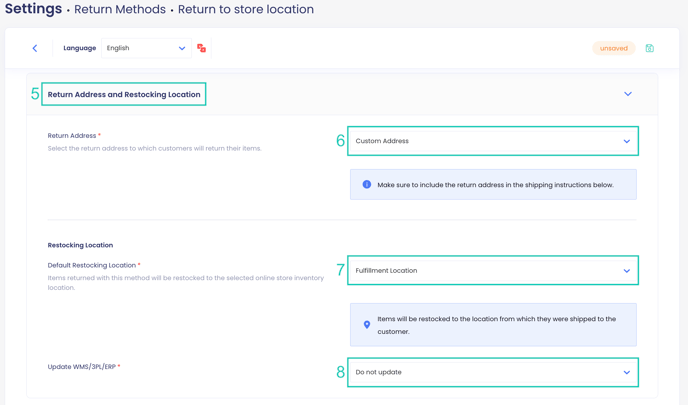Viewport: 688px width, 405px height.
Task: Click the Return Address field label
Action: point(73,136)
